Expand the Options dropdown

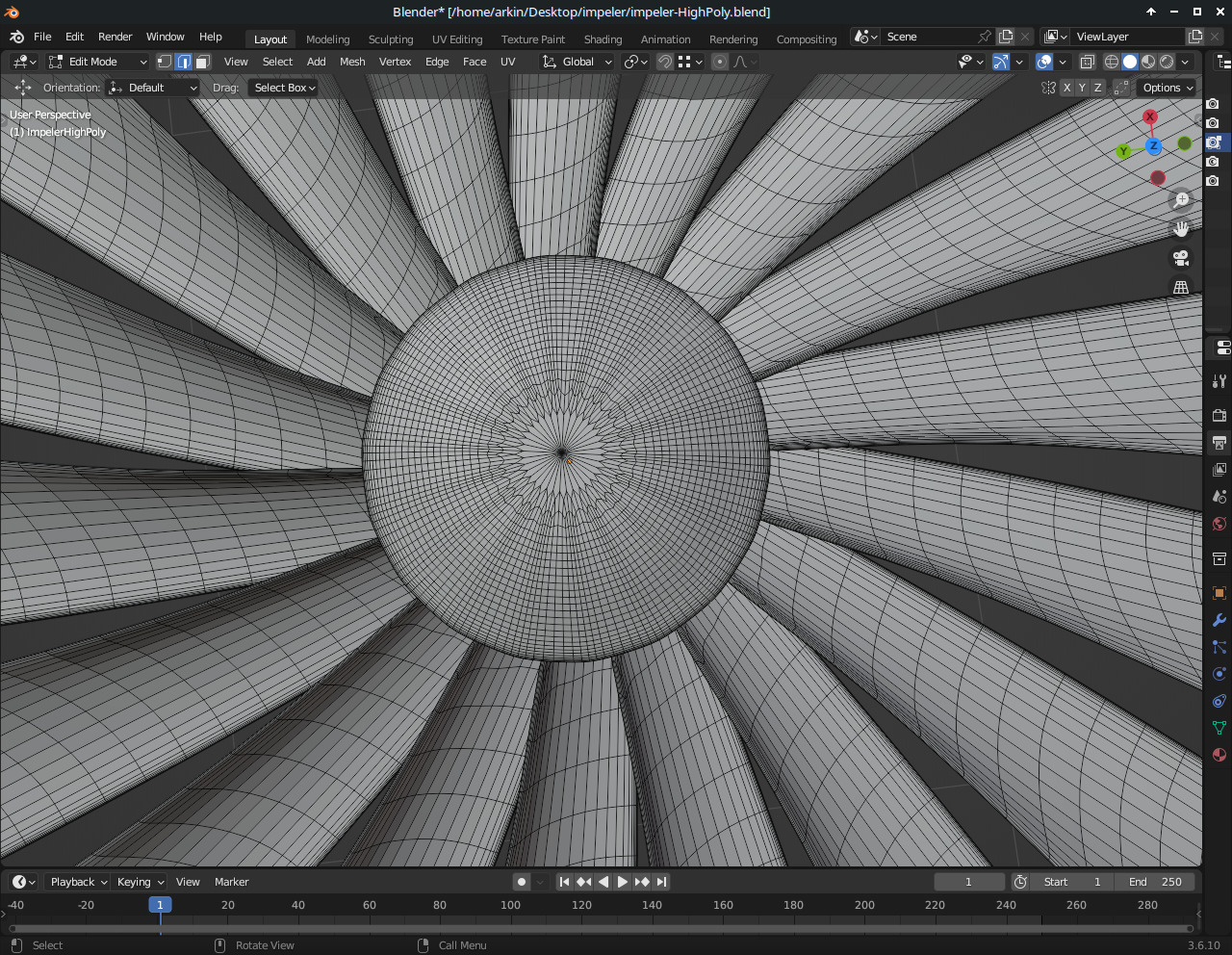point(1168,88)
